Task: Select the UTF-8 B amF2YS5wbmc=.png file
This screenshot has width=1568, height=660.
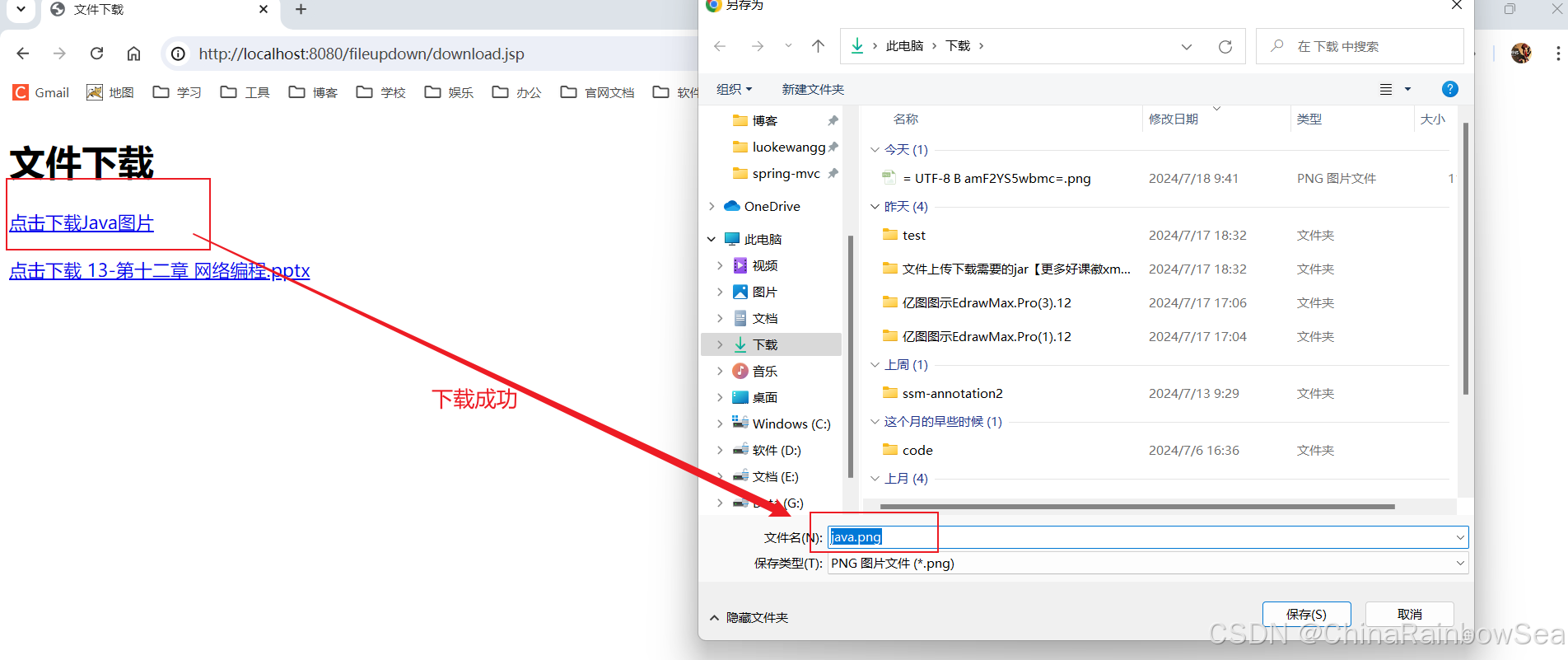Action: pos(996,178)
